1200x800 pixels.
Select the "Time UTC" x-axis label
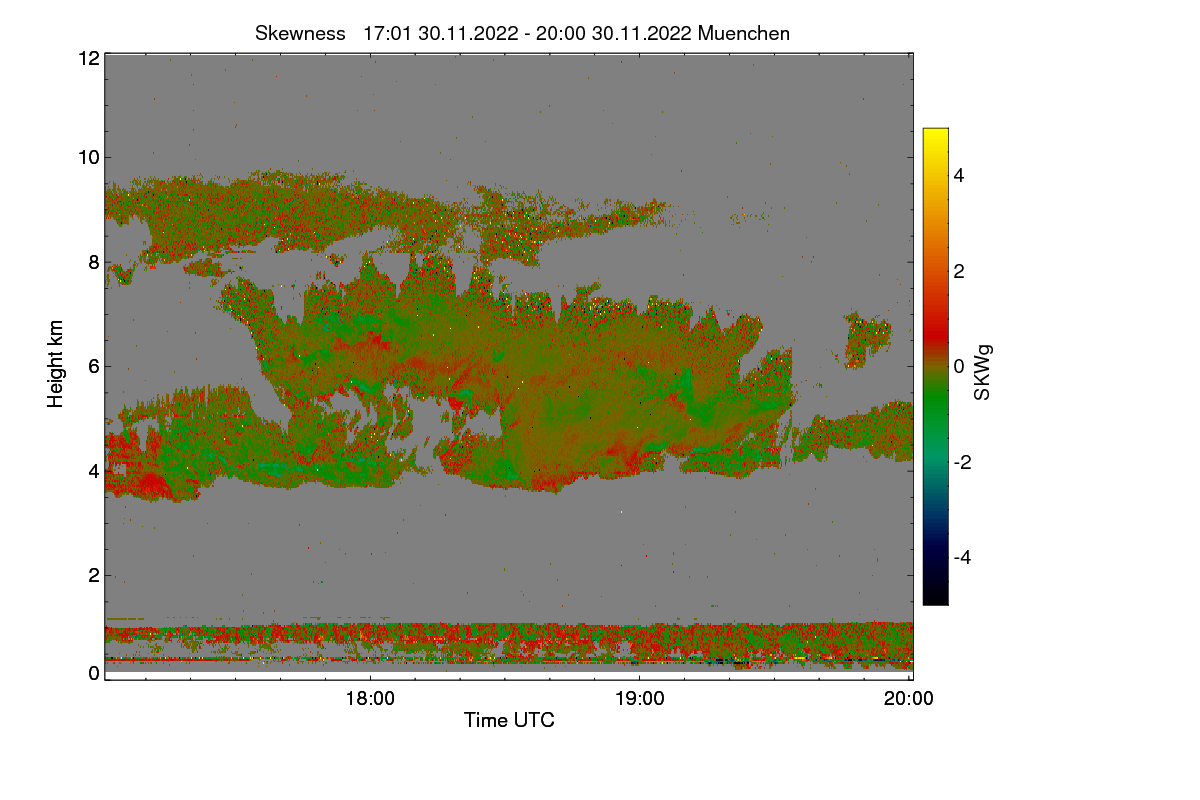509,720
